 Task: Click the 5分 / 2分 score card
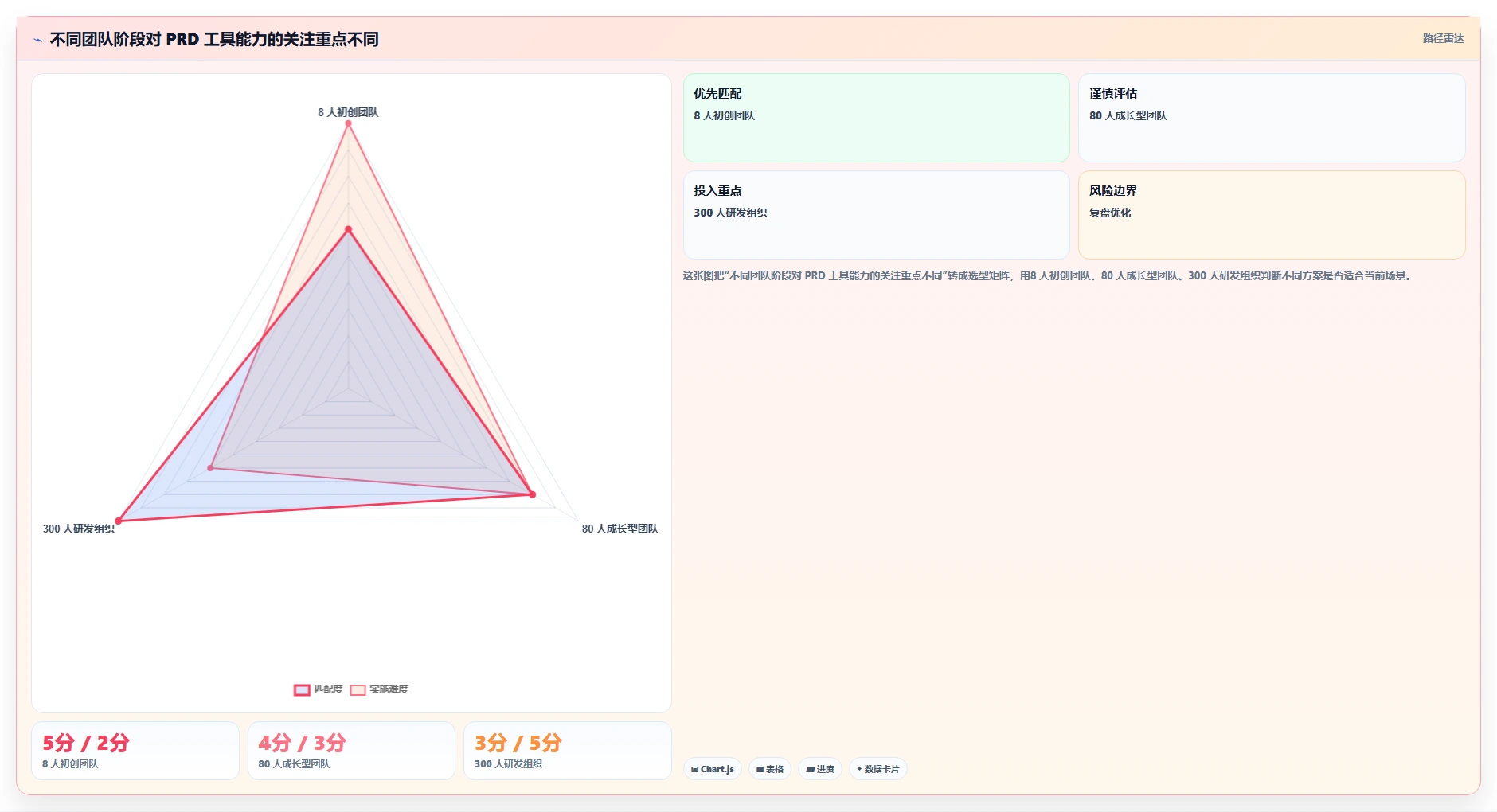coord(135,751)
